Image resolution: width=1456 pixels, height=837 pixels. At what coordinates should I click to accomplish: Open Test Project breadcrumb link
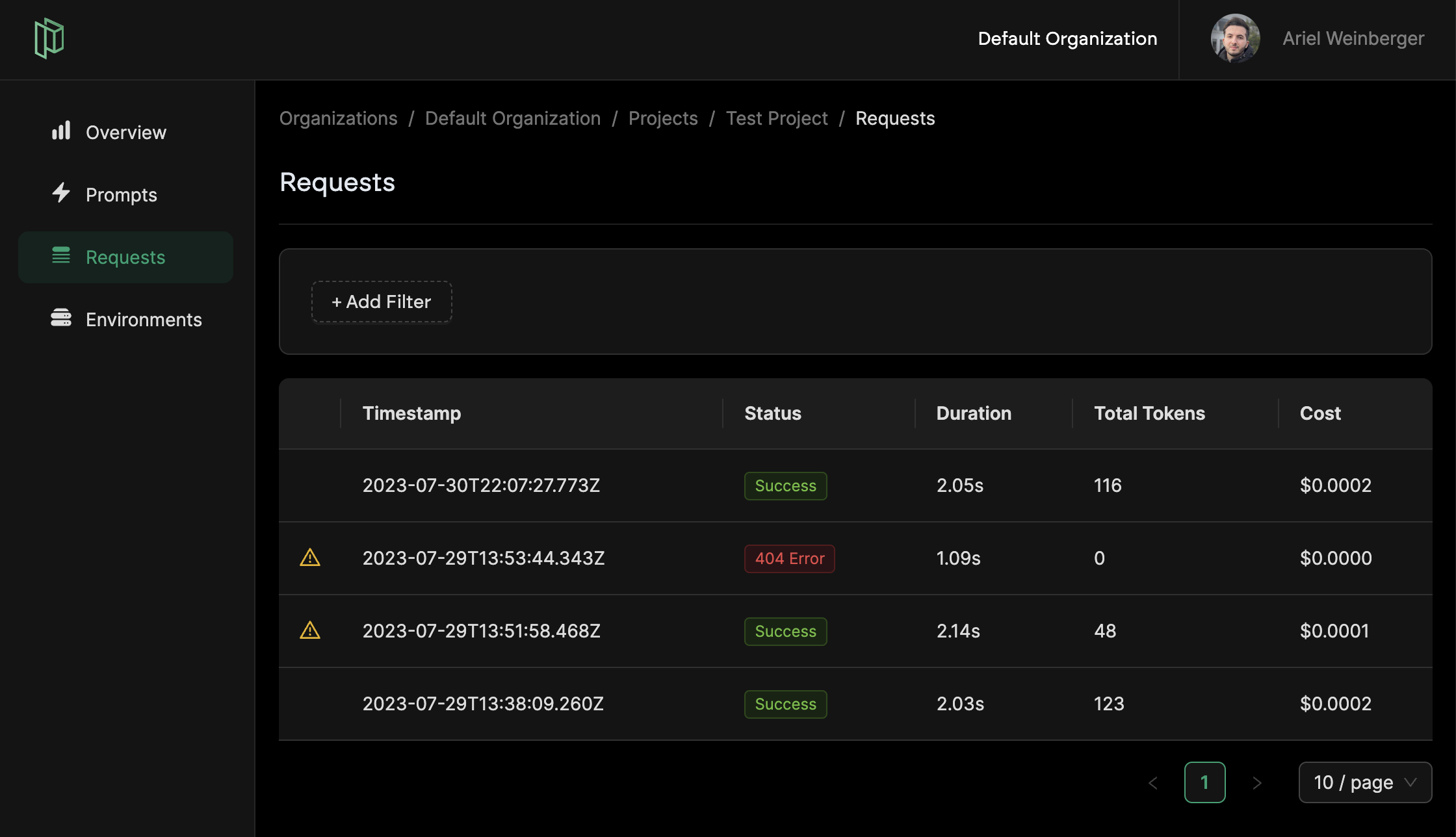tap(777, 118)
